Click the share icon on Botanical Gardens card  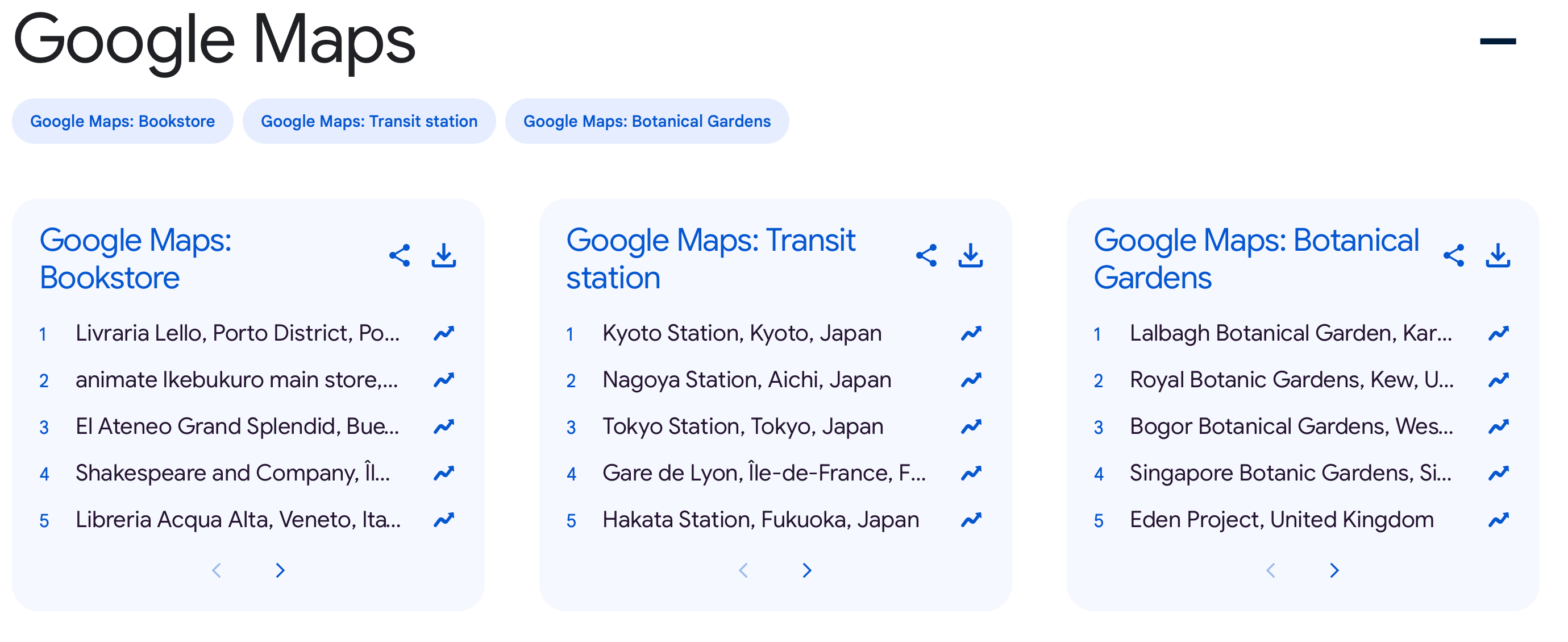[x=1455, y=256]
